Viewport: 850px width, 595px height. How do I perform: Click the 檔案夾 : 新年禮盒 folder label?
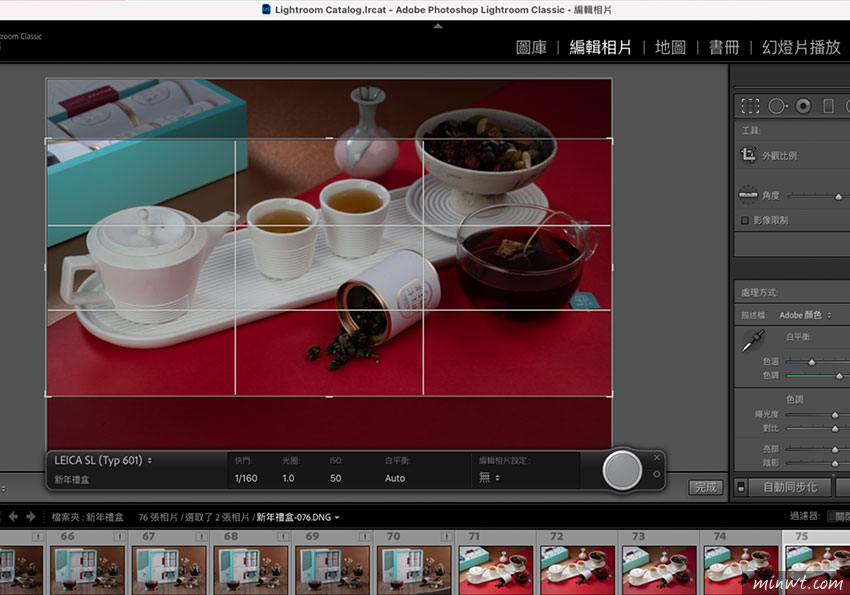tap(87, 517)
